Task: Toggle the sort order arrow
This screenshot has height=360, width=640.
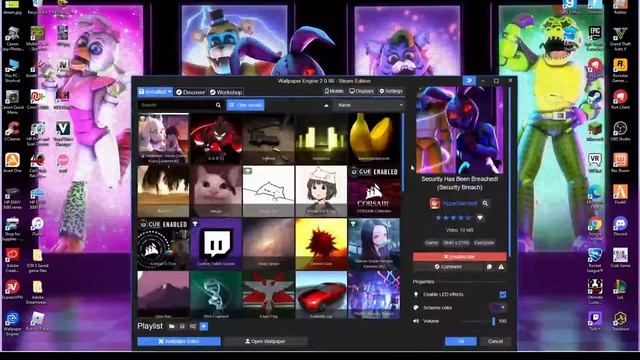Action: 326,106
